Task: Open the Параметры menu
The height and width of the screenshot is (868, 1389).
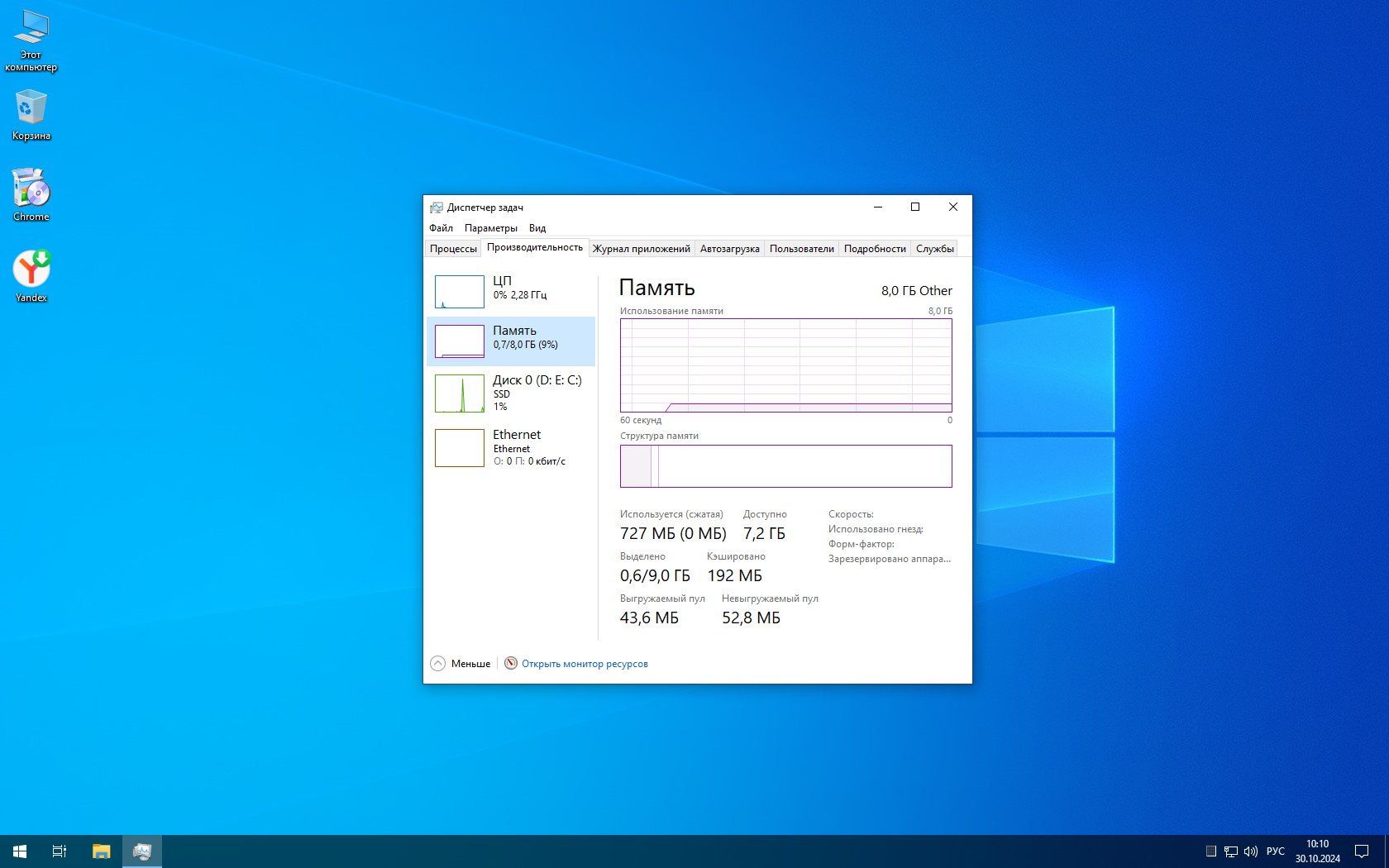Action: pos(490,228)
